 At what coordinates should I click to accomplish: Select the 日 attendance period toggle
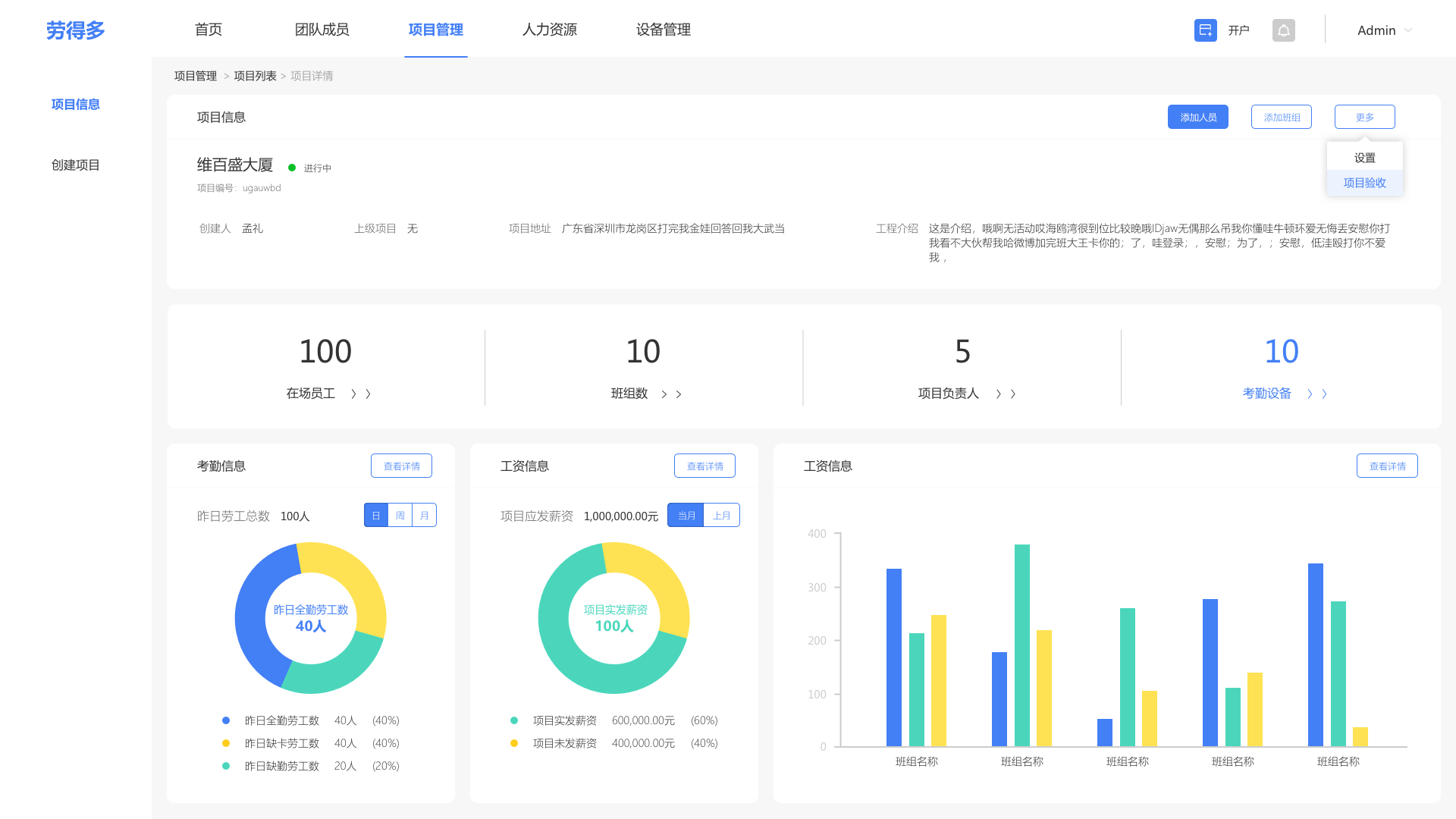coord(376,515)
